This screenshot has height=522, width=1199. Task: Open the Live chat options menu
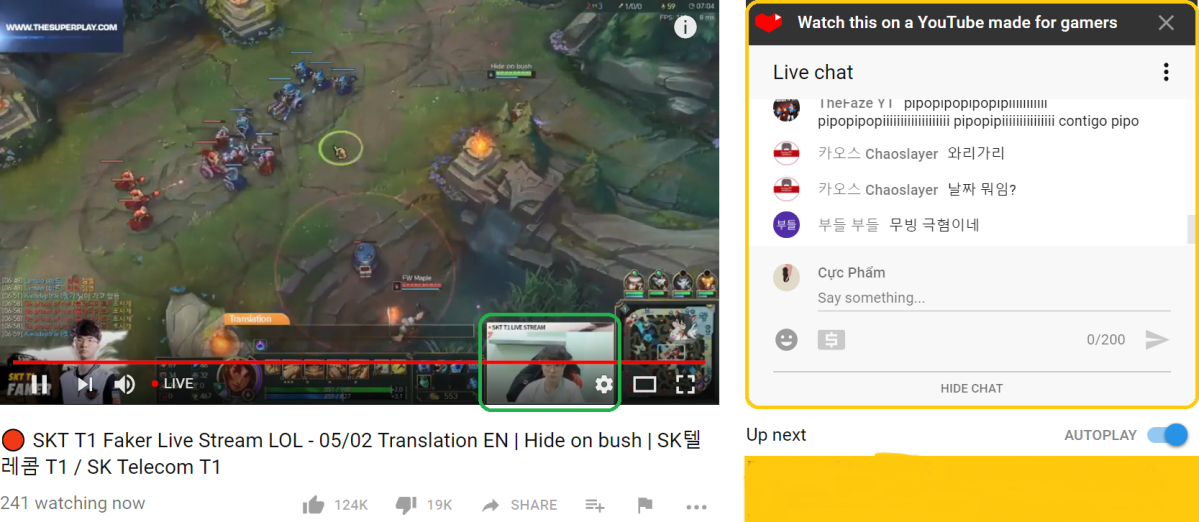click(x=1165, y=73)
